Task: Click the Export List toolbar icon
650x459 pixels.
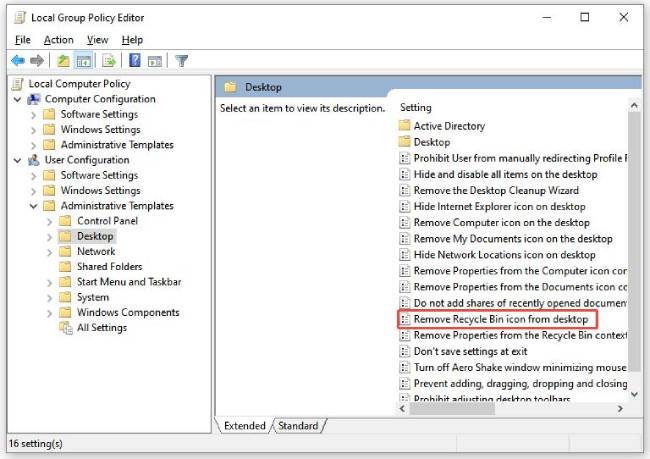Action: click(x=109, y=61)
